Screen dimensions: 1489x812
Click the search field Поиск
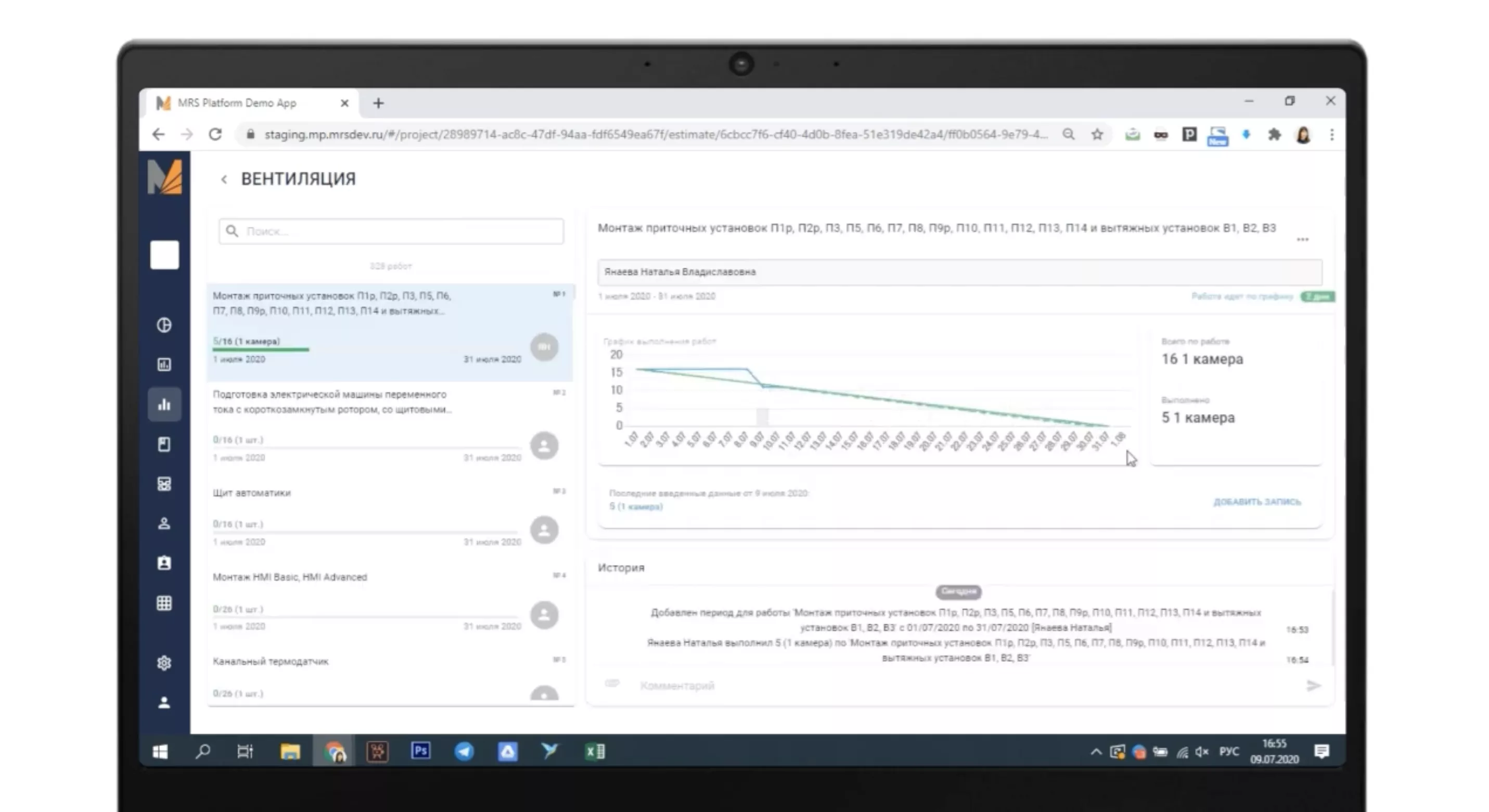[391, 231]
